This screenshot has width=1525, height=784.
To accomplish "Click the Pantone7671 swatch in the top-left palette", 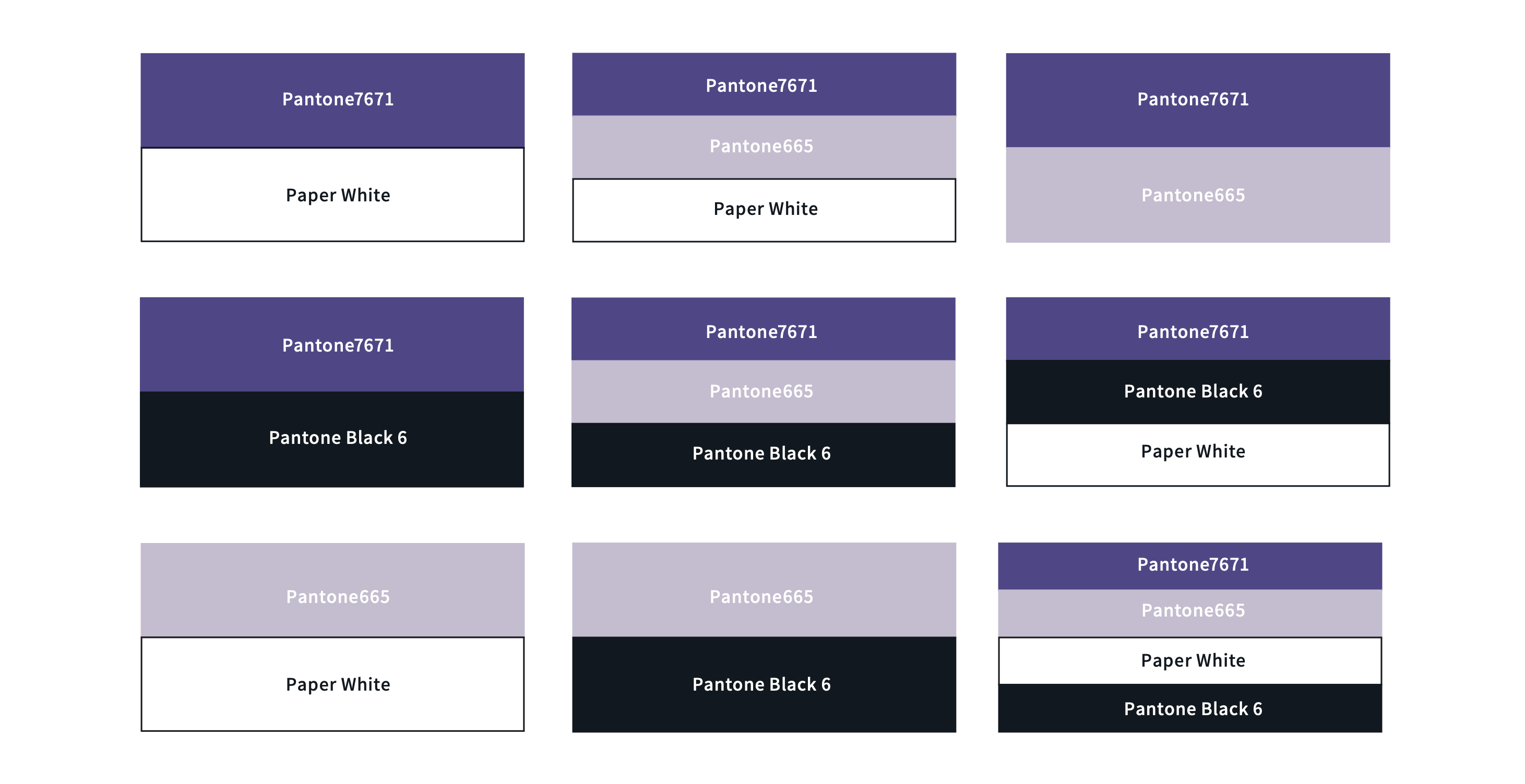I will click(x=332, y=100).
